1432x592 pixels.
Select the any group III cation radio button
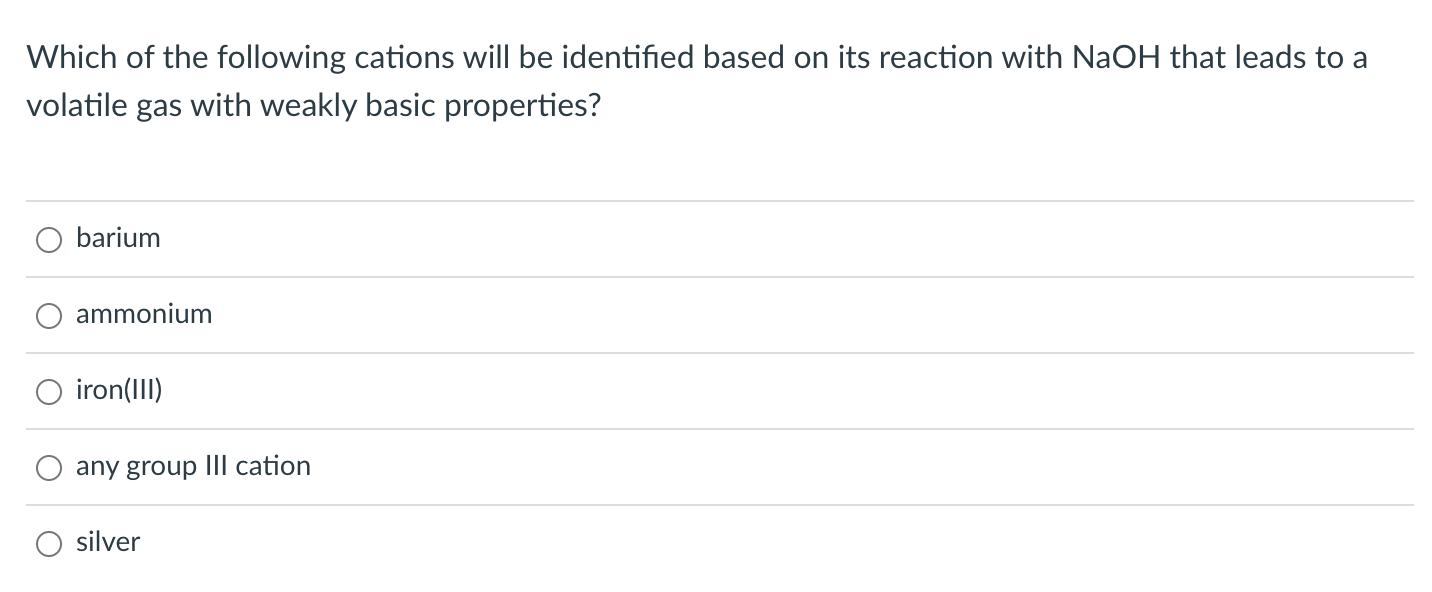click(x=48, y=467)
